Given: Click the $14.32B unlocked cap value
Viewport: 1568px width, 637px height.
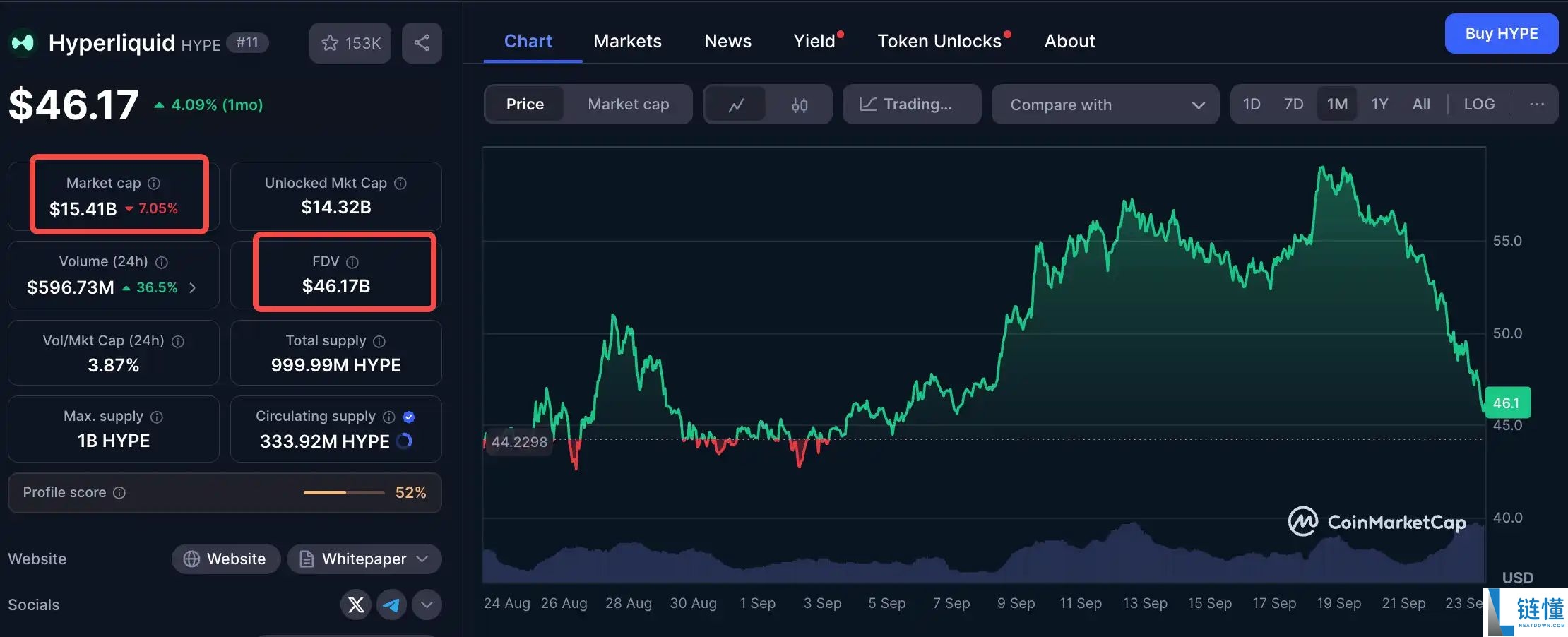Looking at the screenshot, I should point(336,208).
